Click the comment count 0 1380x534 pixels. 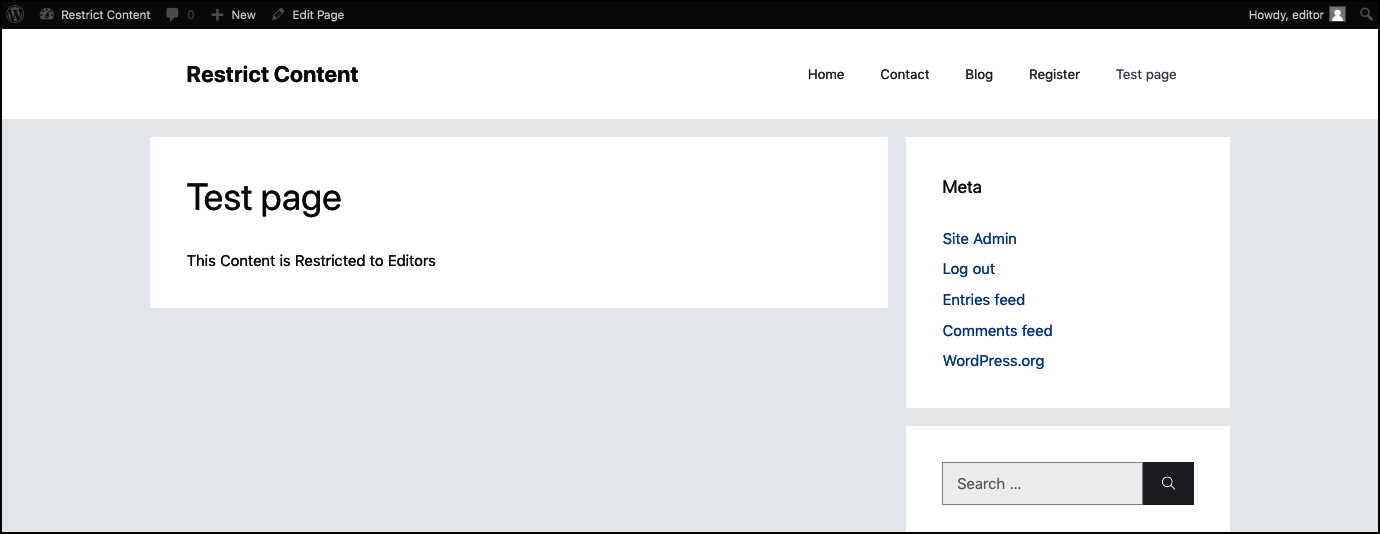[x=191, y=15]
